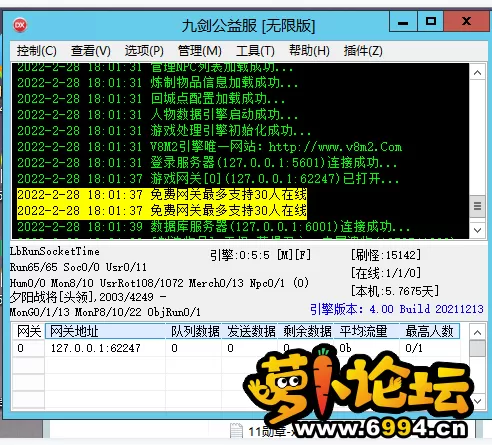Minimize the 九剑公益服 window
The height and width of the screenshot is (445, 492).
[403, 22]
